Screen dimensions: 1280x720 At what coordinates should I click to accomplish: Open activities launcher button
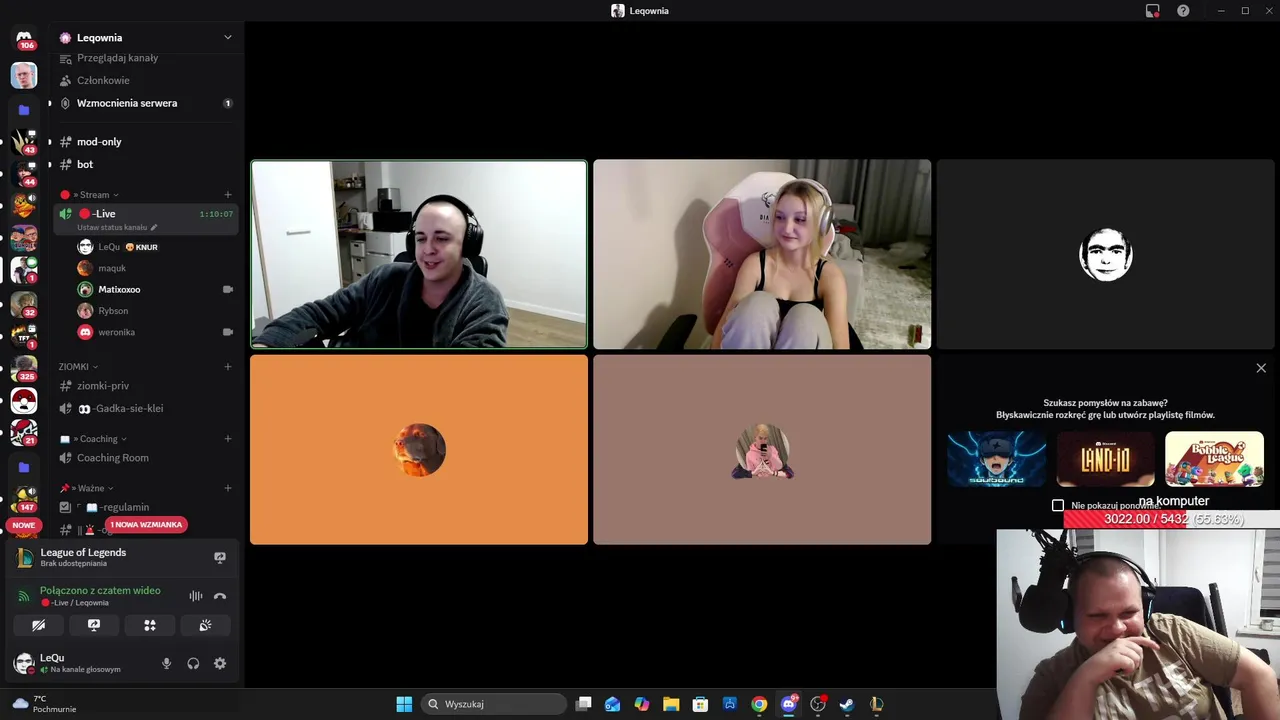click(x=150, y=625)
